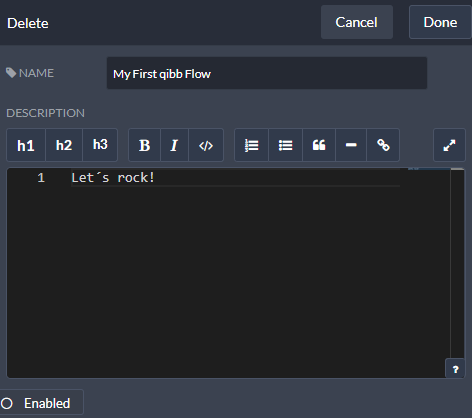Screen dimensions: 472x418
Task: Insert inline code formatting
Action: coord(206,145)
